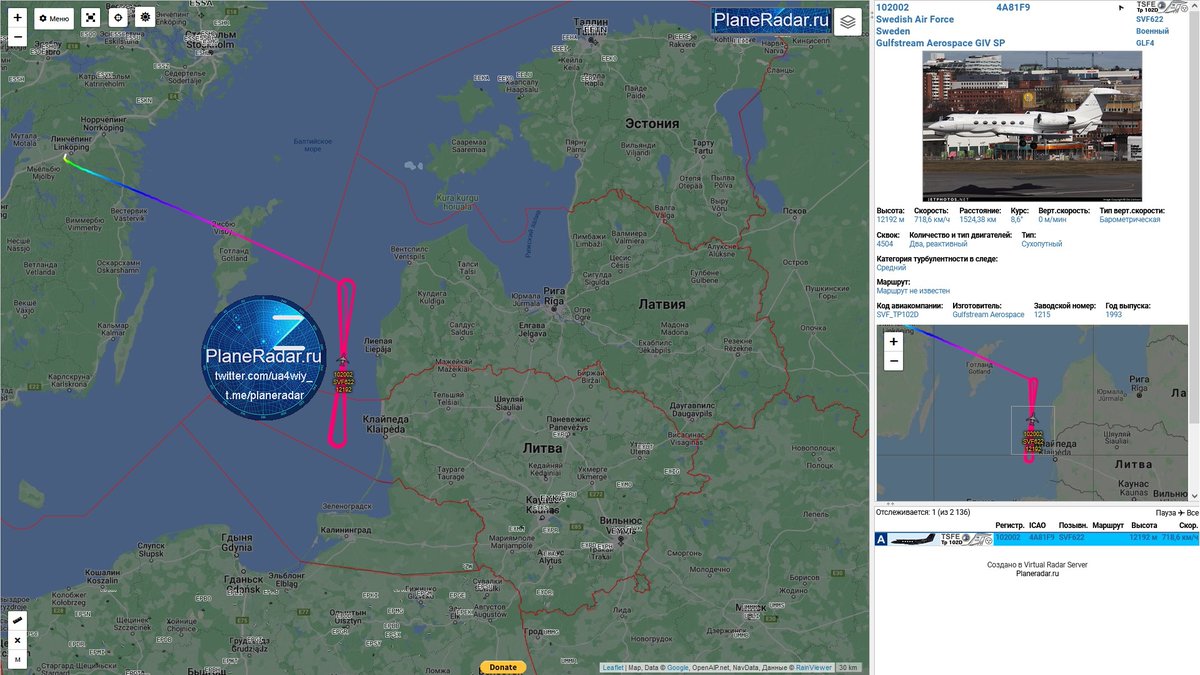Select aircraft icon SVF622 on main map
Image resolution: width=1200 pixels, height=675 pixels.
point(343,361)
